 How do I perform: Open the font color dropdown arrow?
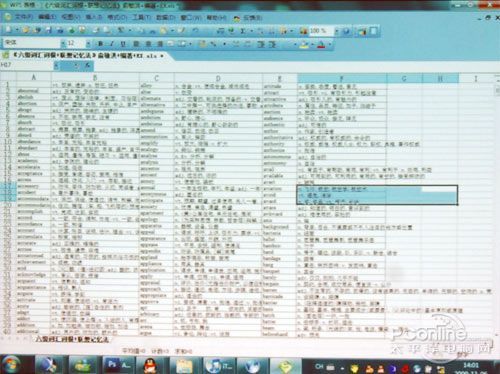click(x=330, y=44)
